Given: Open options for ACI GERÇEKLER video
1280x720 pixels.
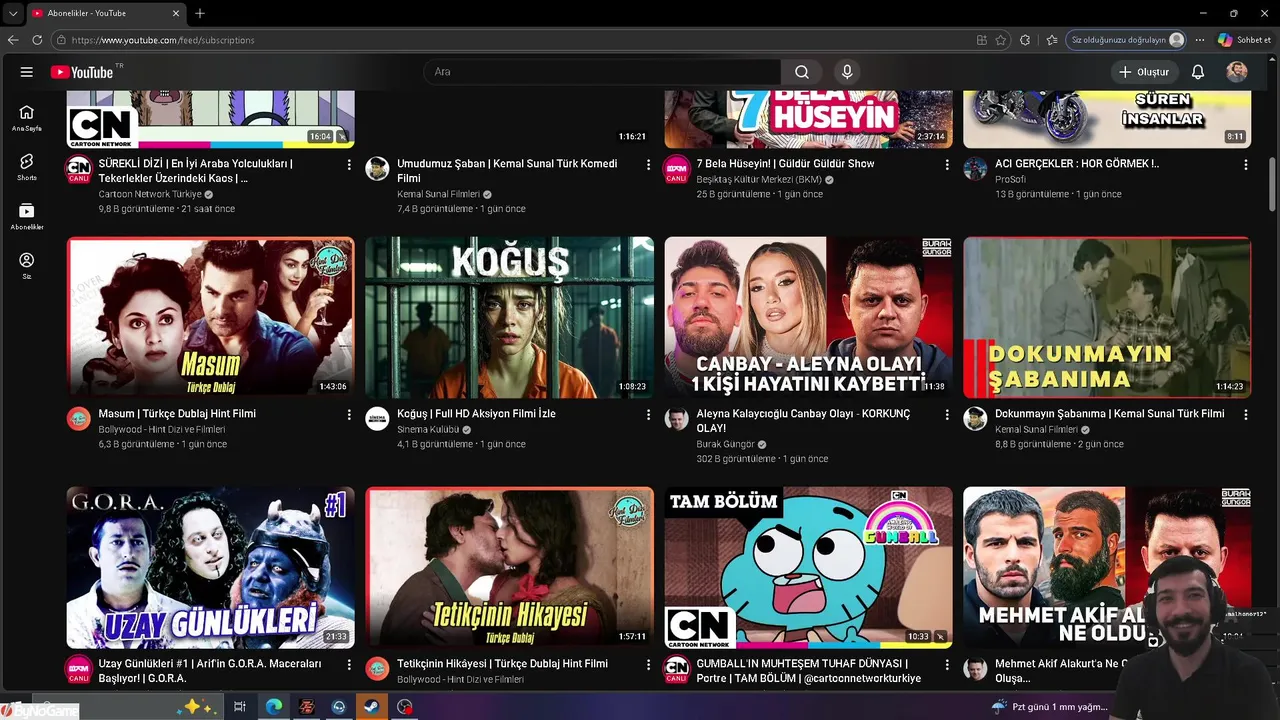Looking at the screenshot, I should [1246, 164].
